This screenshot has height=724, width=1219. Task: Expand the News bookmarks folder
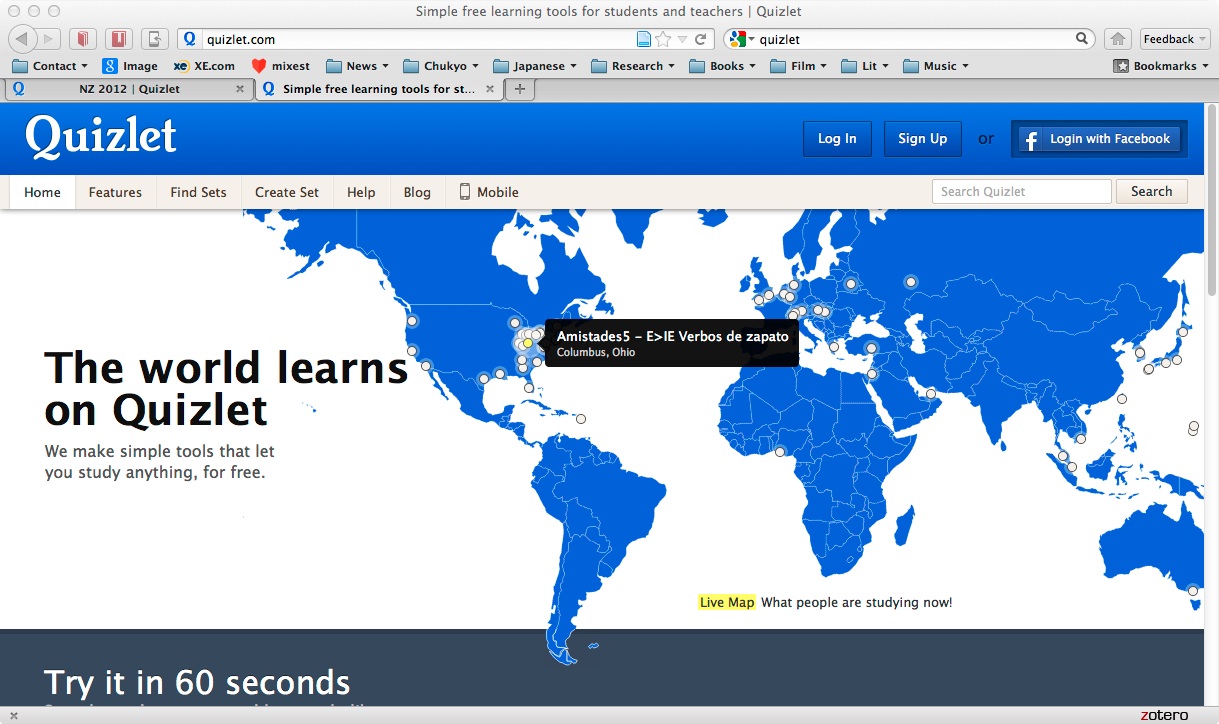click(358, 66)
